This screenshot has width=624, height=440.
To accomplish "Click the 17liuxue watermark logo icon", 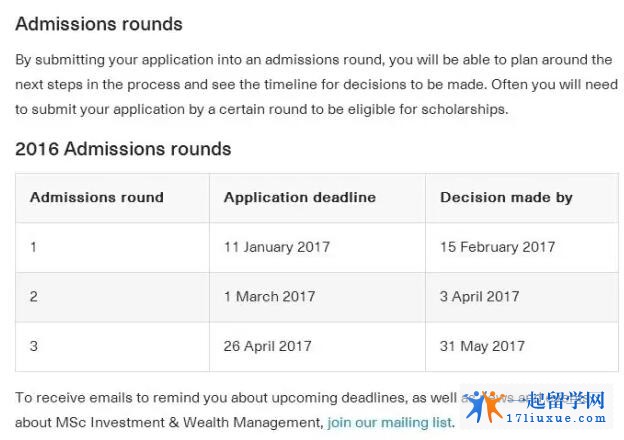I will point(484,407).
